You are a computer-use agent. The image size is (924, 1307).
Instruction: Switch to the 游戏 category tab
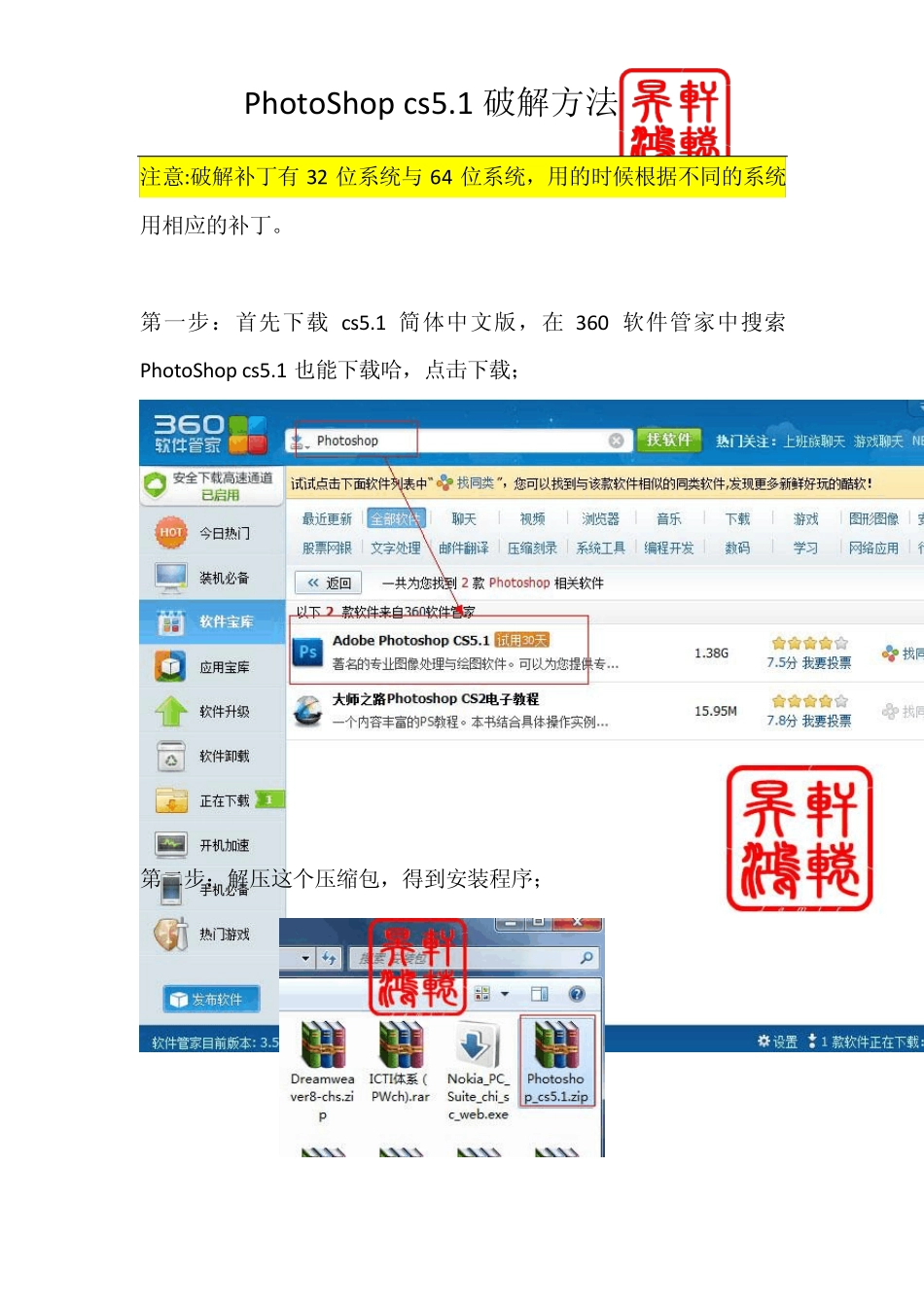[805, 519]
